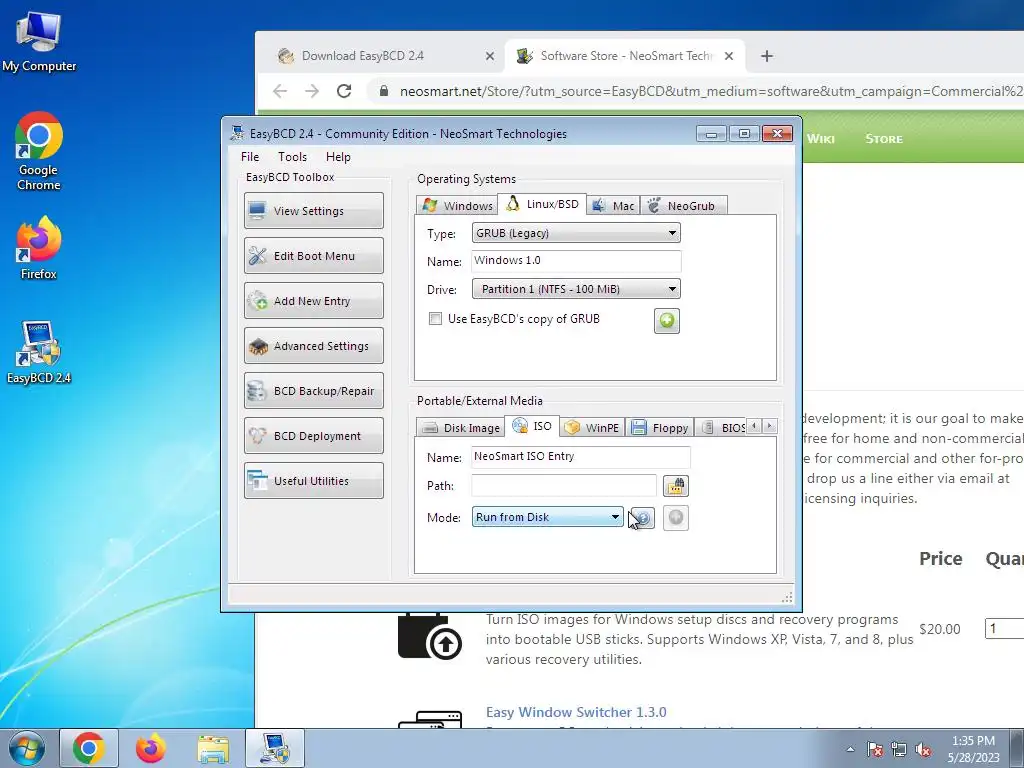Click the padlock icon in Chrome address bar
Screen dimensions: 1024x768
point(383,91)
